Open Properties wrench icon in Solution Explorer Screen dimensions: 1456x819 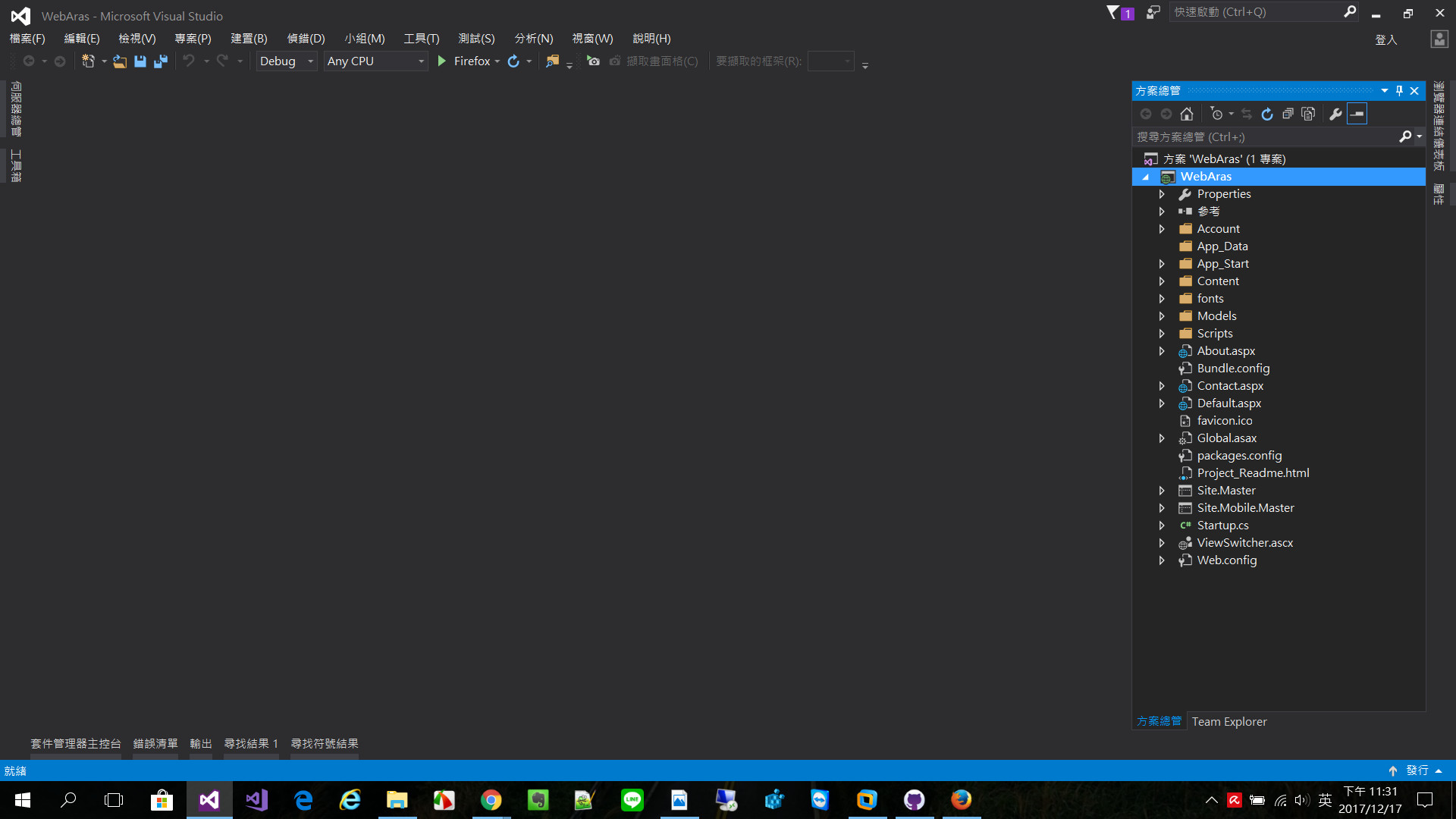pos(1335,114)
